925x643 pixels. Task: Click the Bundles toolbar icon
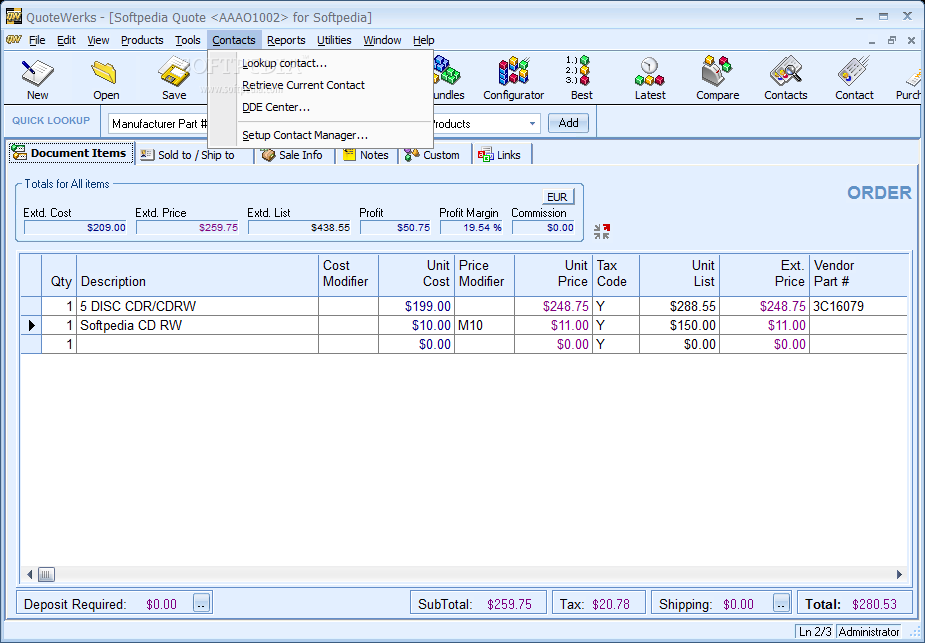click(x=449, y=78)
